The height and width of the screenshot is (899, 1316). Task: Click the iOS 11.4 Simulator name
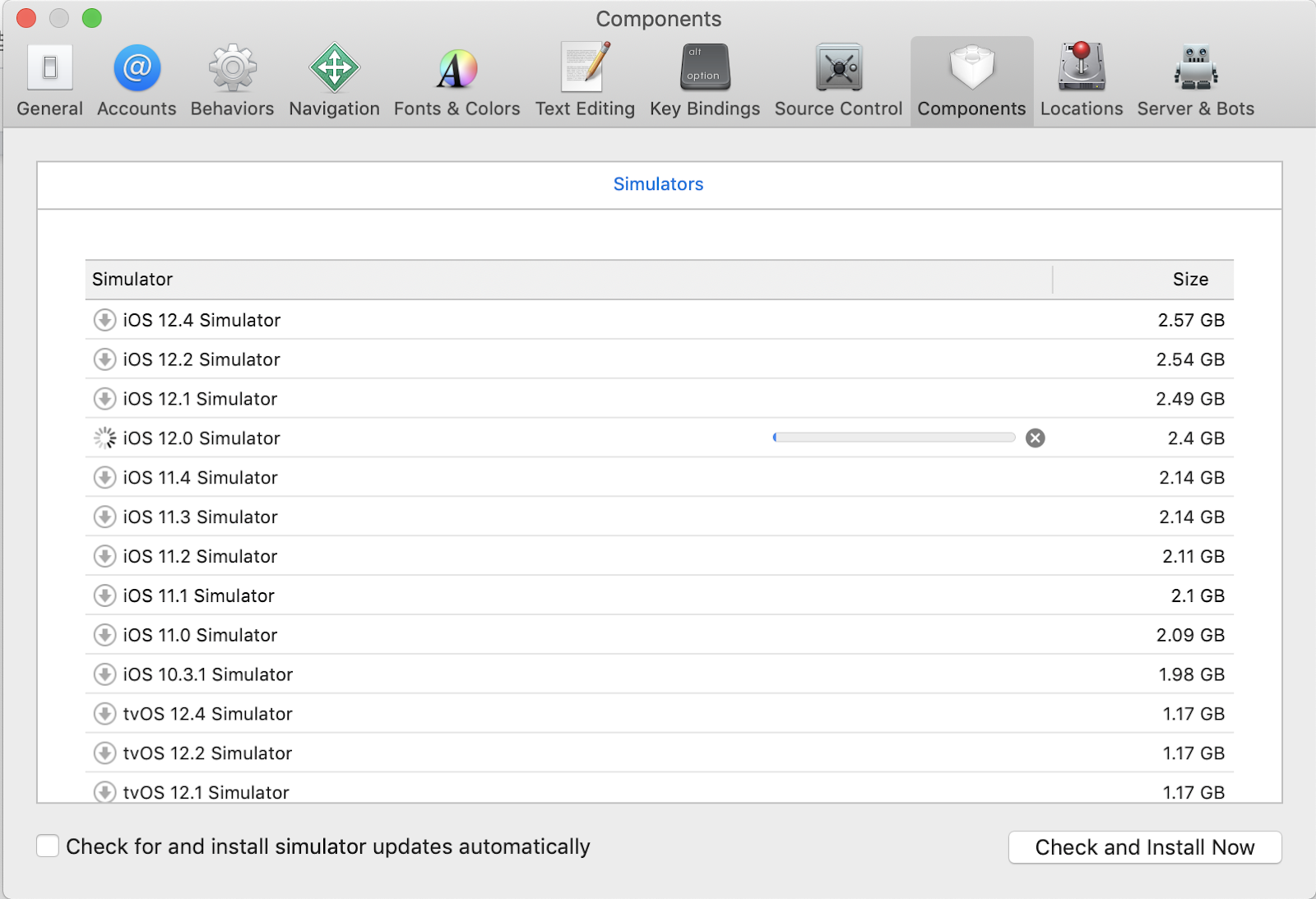(x=201, y=478)
